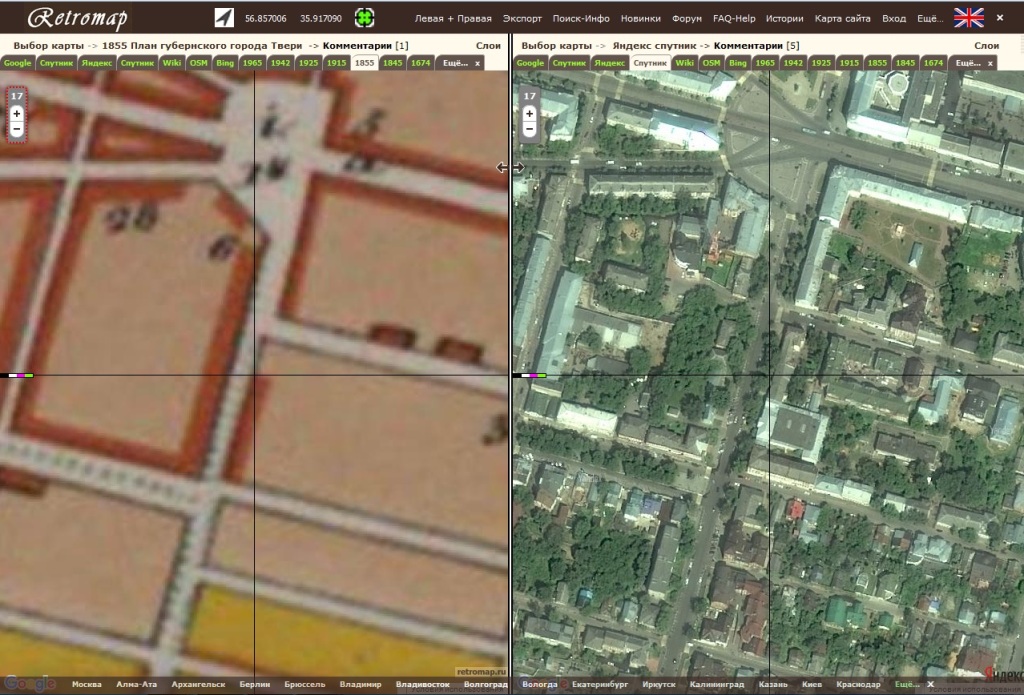Screen dimensions: 1024x695
Task: Open the Левая + Правая menu
Action: coord(453,18)
